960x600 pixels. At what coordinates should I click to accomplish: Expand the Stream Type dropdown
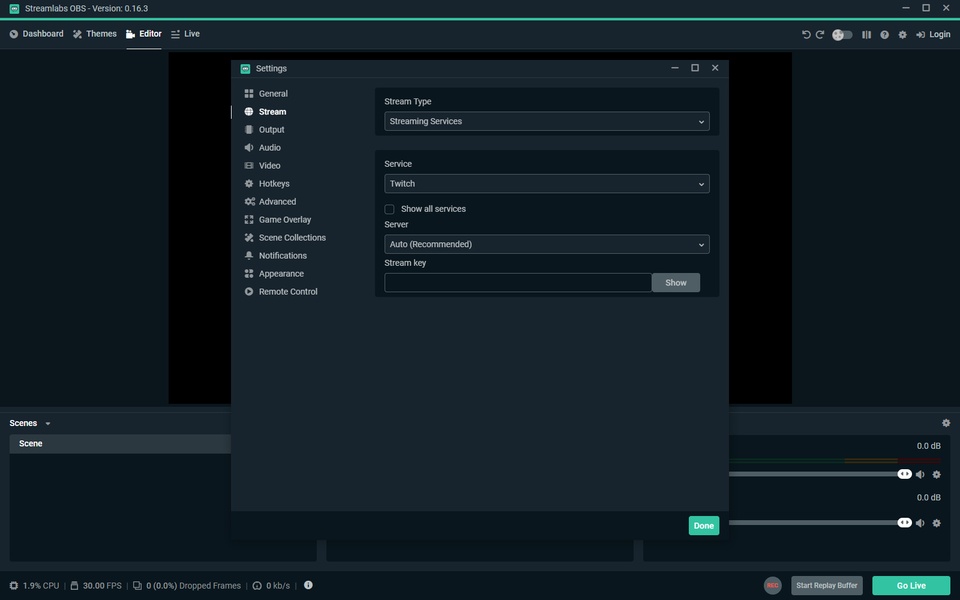tap(547, 121)
